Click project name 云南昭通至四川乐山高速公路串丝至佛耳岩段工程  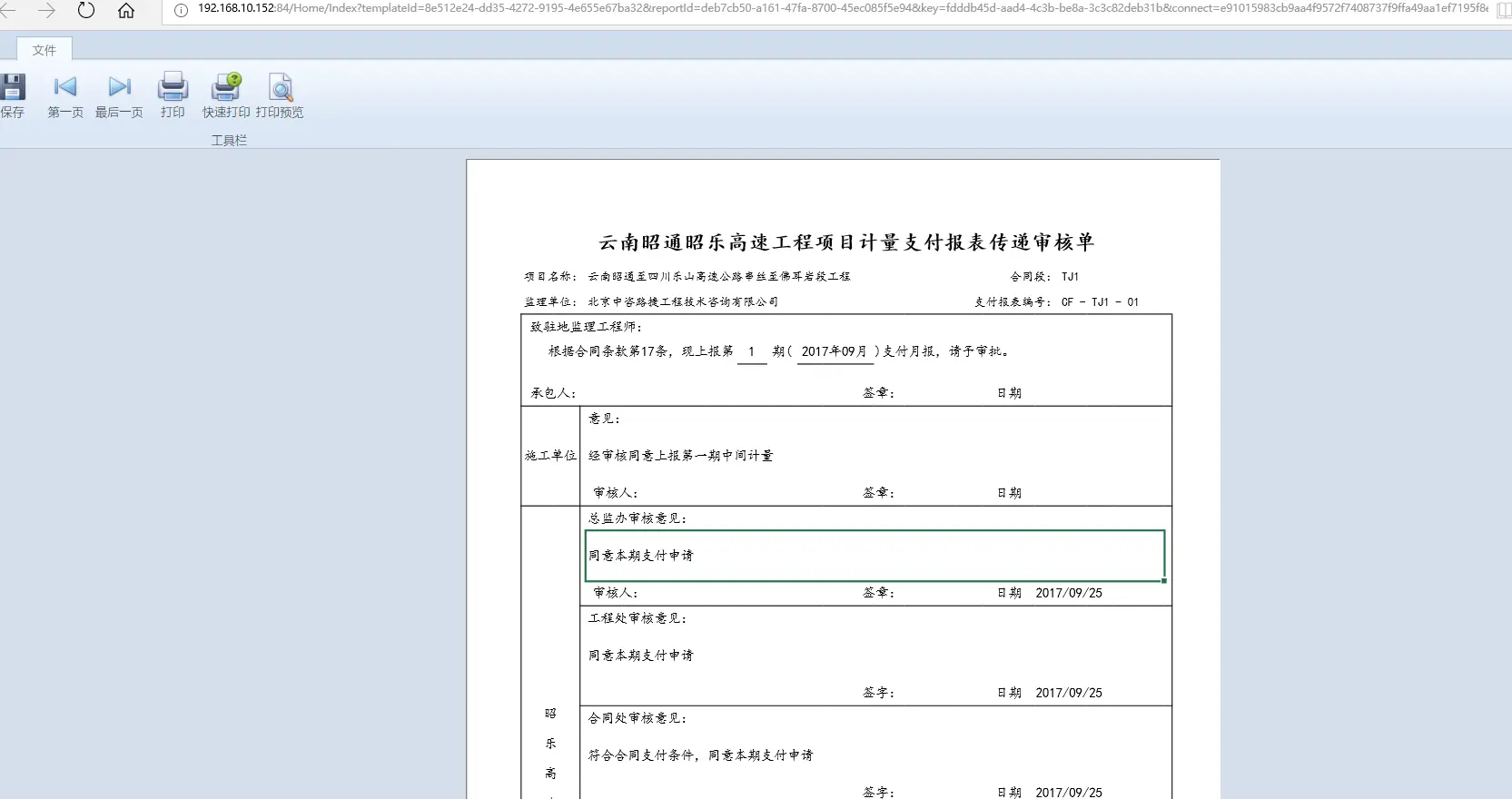coord(719,277)
